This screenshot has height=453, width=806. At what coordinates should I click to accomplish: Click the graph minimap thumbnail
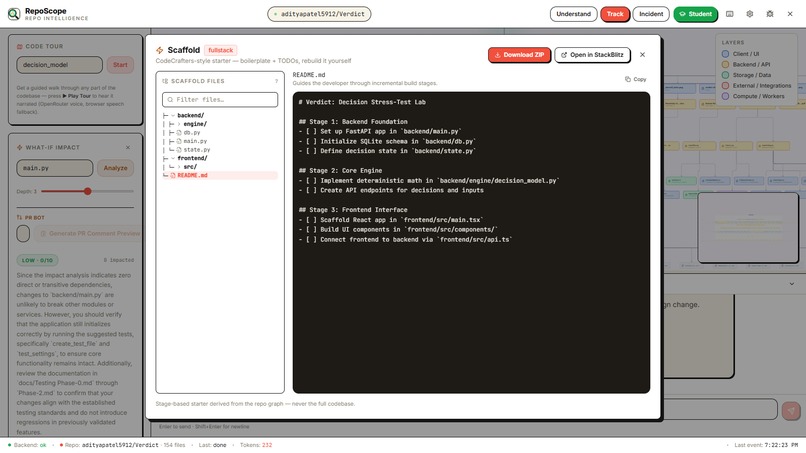(748, 227)
